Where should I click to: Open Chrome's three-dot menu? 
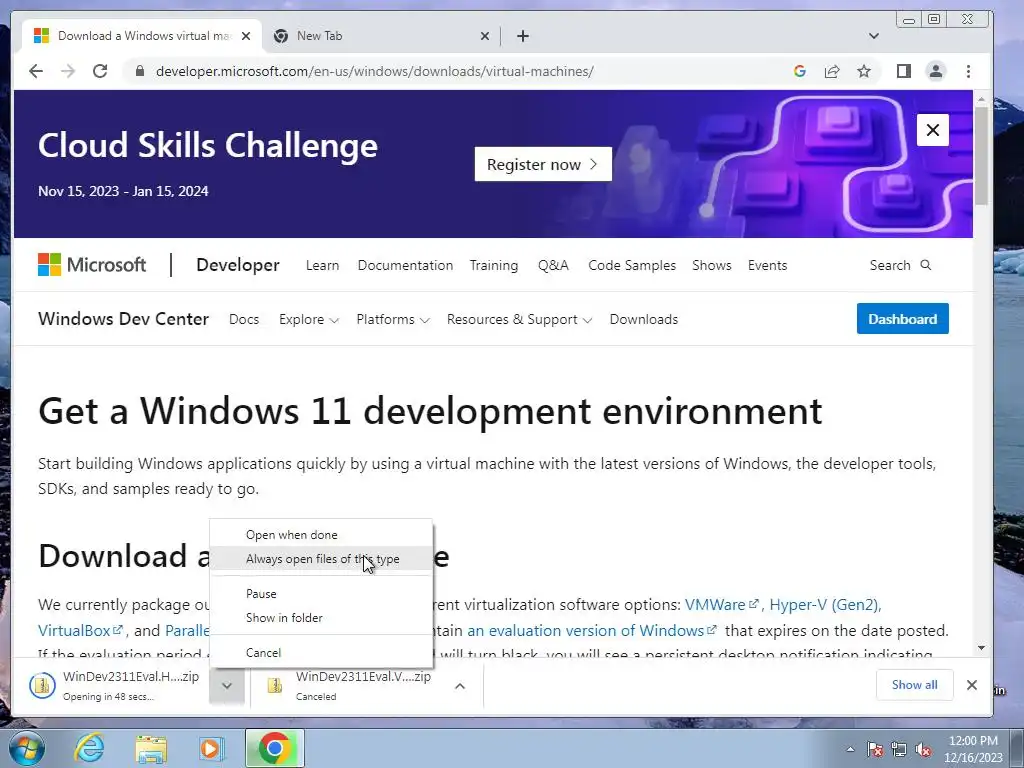[x=968, y=71]
